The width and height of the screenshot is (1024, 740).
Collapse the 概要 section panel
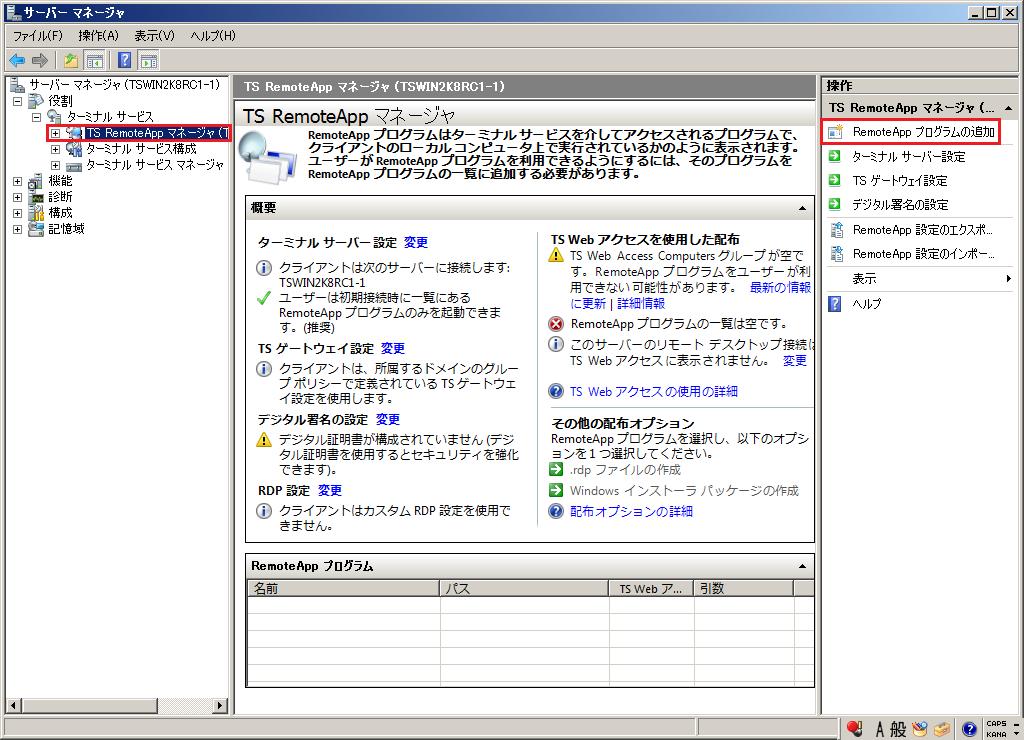click(x=802, y=208)
